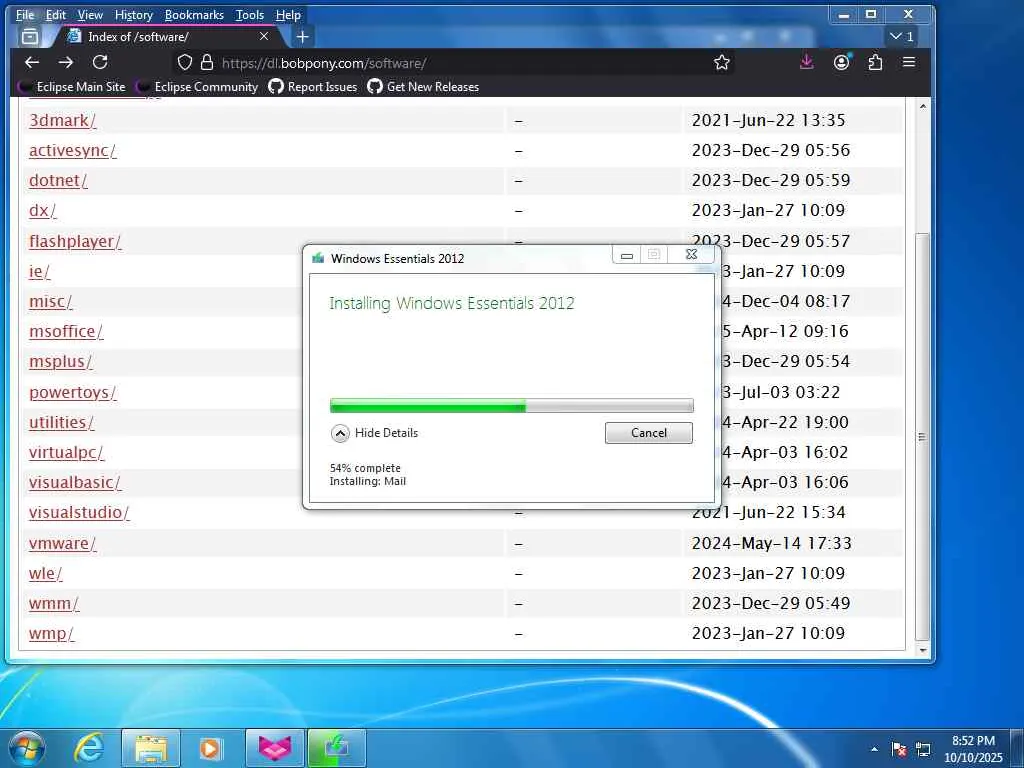1024x768 pixels.
Task: Open the misc/ directory link
Action: coord(51,302)
